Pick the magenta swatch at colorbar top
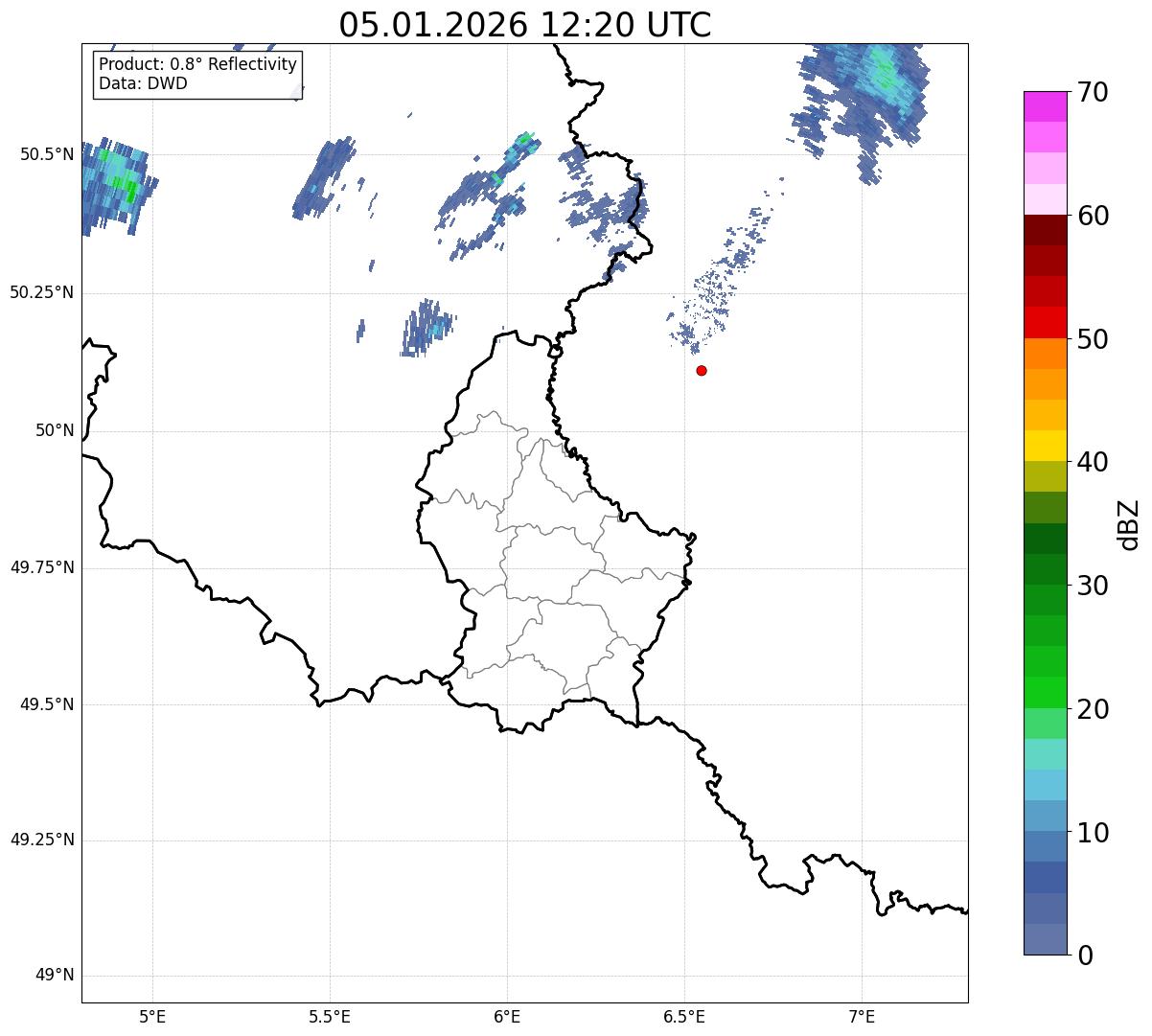 [x=1046, y=106]
